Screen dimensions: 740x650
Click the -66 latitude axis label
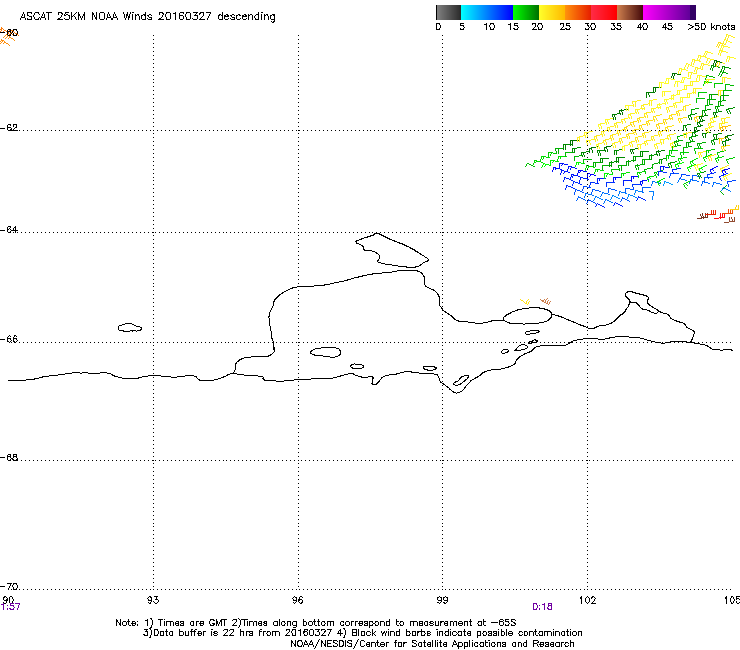pos(9,340)
